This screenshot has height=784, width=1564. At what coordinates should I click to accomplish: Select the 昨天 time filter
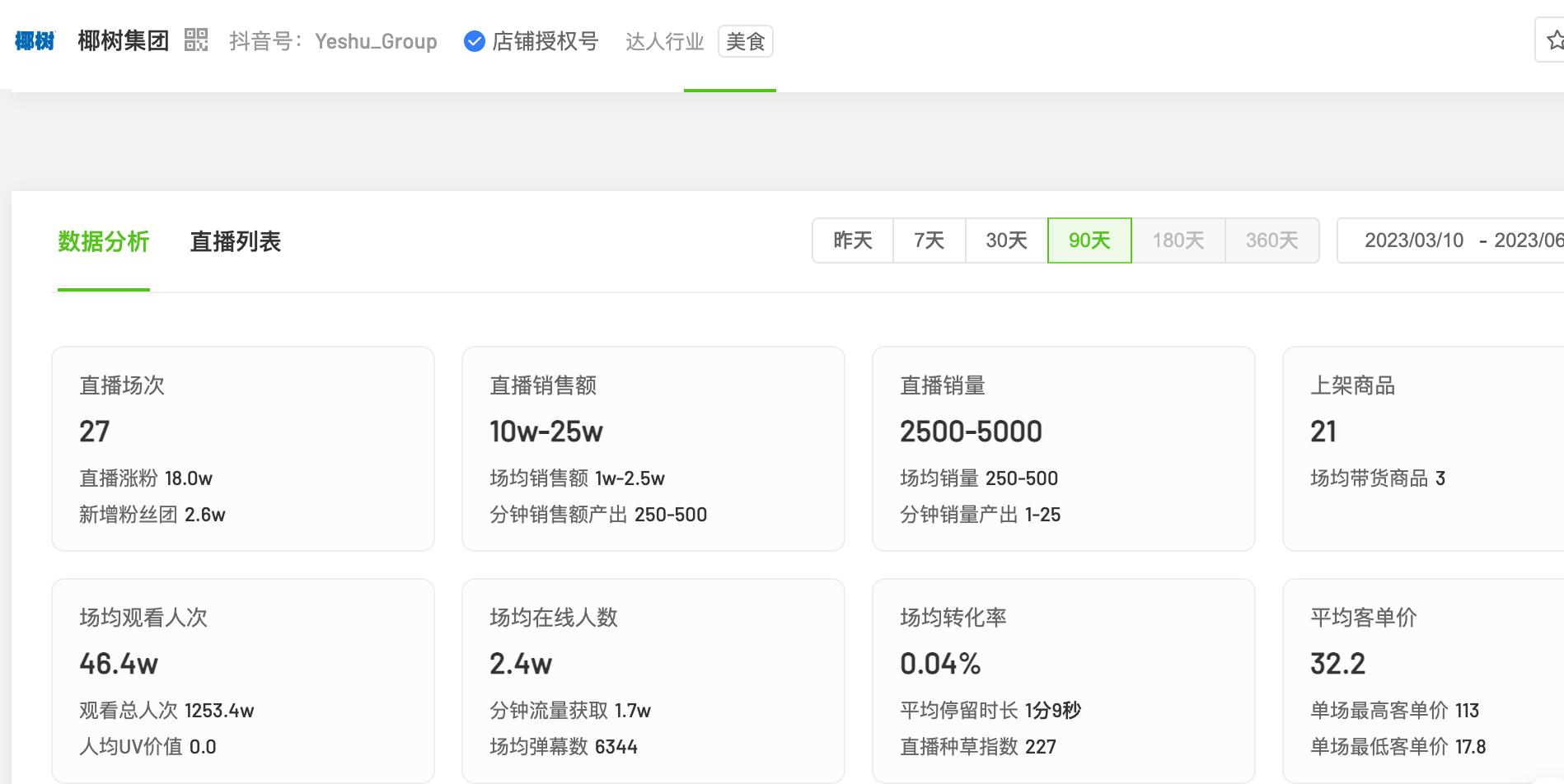[853, 240]
